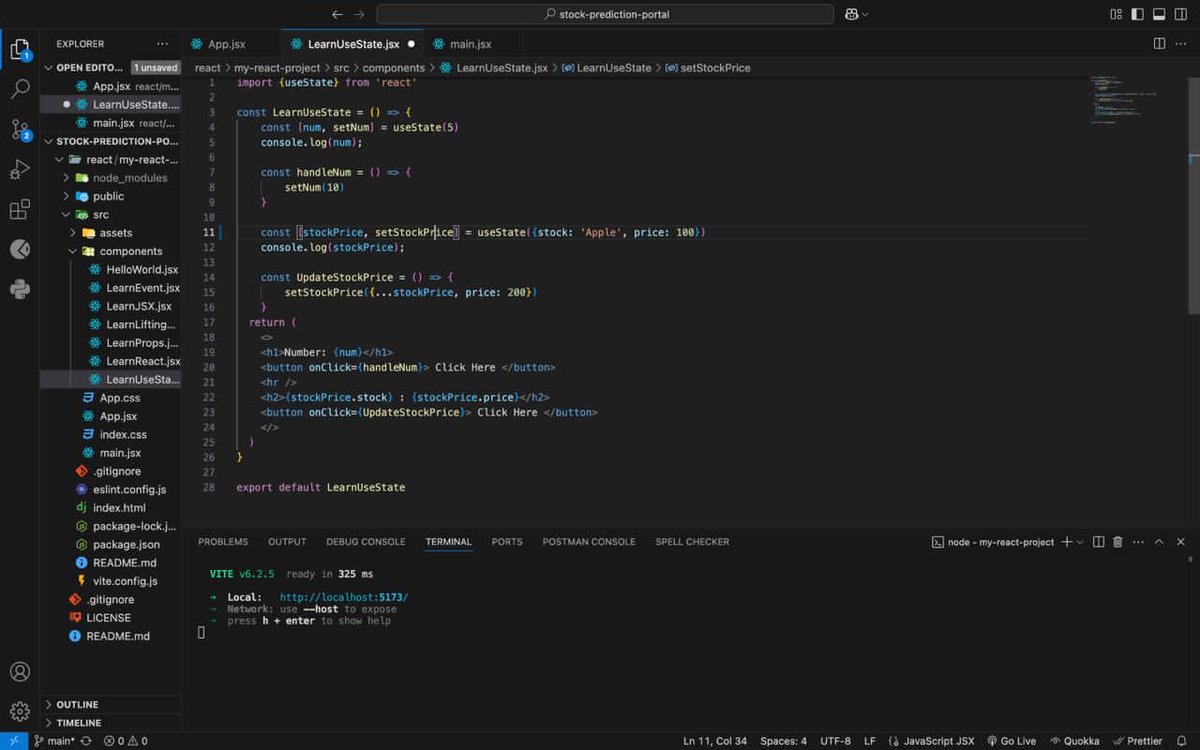This screenshot has height=750, width=1200.
Task: Open the notifications bell in status bar
Action: pyautogui.click(x=1182, y=741)
